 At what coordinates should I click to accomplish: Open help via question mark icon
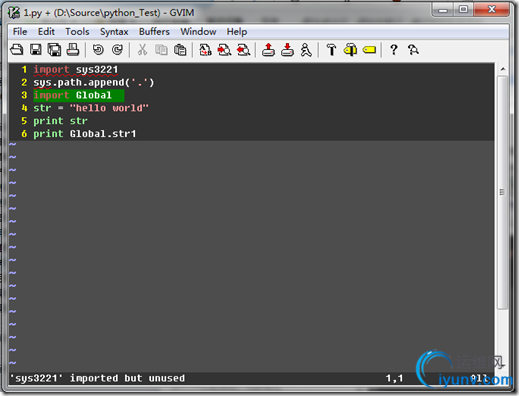click(394, 50)
